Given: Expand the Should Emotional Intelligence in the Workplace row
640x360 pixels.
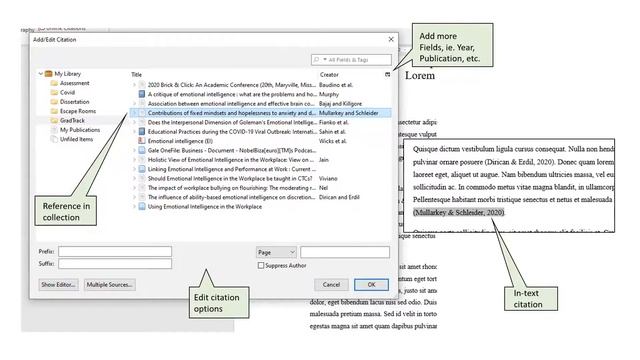Looking at the screenshot, I should 134,178.
